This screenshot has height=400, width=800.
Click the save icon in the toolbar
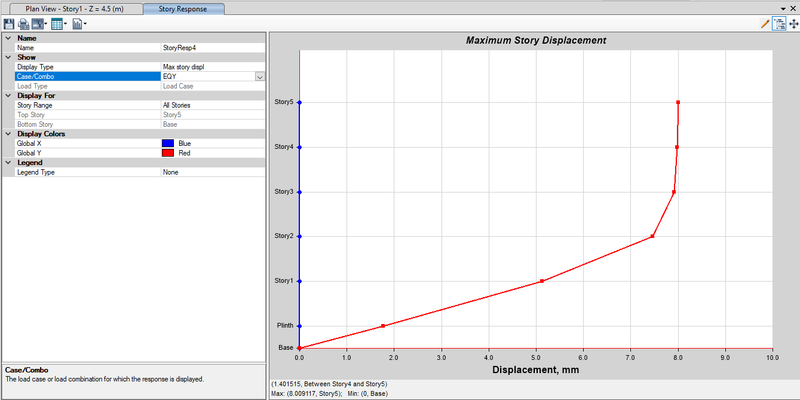[9, 22]
